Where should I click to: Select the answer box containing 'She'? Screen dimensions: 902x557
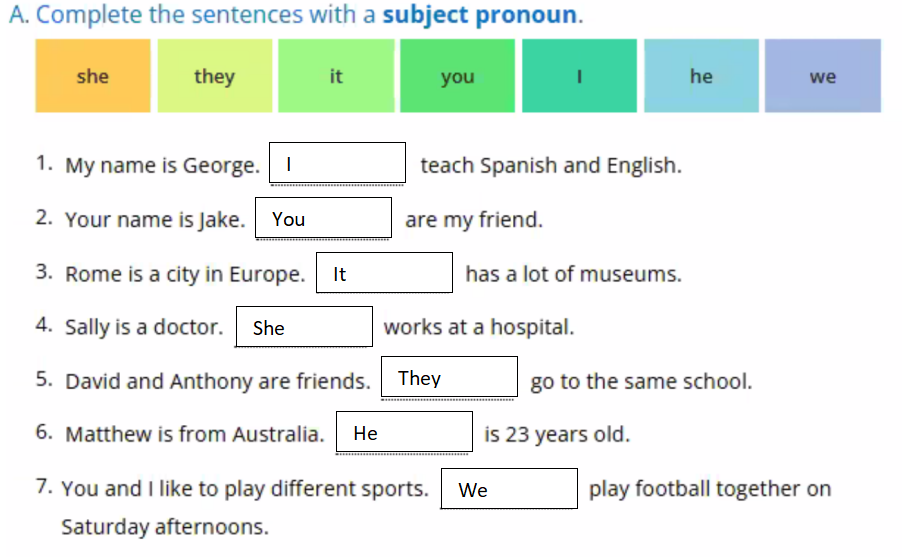[304, 327]
